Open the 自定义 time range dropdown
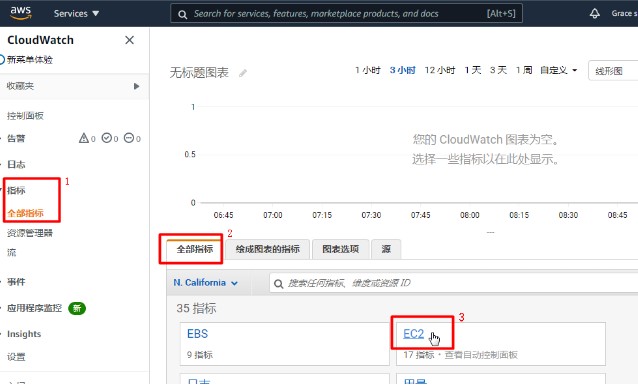 coord(558,70)
